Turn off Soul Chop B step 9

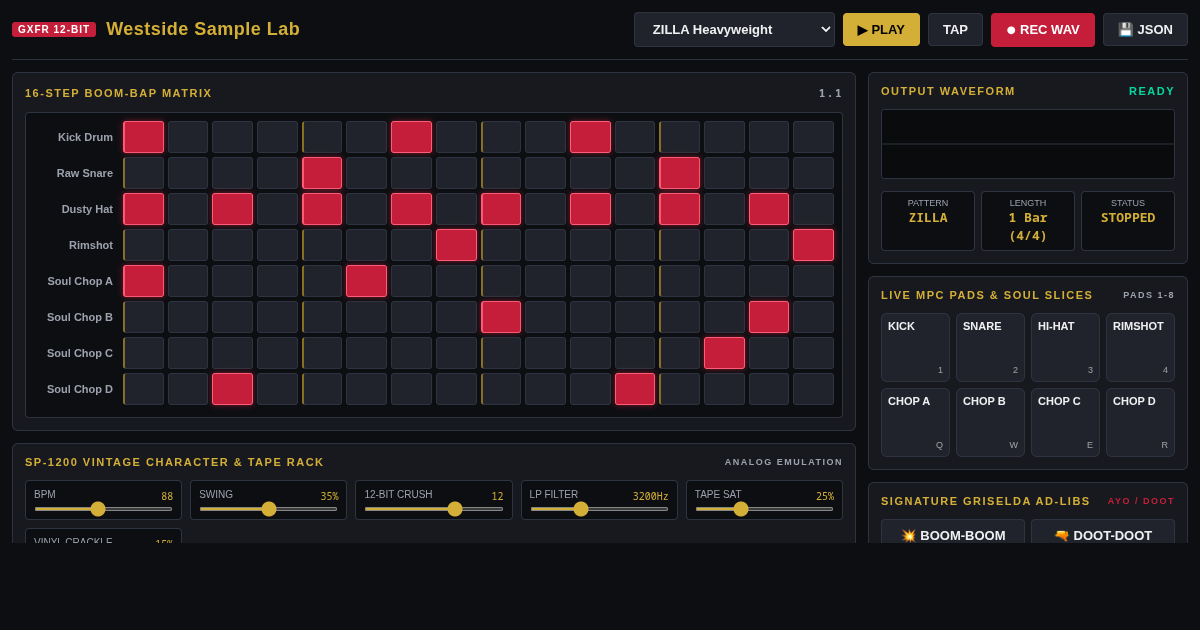(x=501, y=317)
